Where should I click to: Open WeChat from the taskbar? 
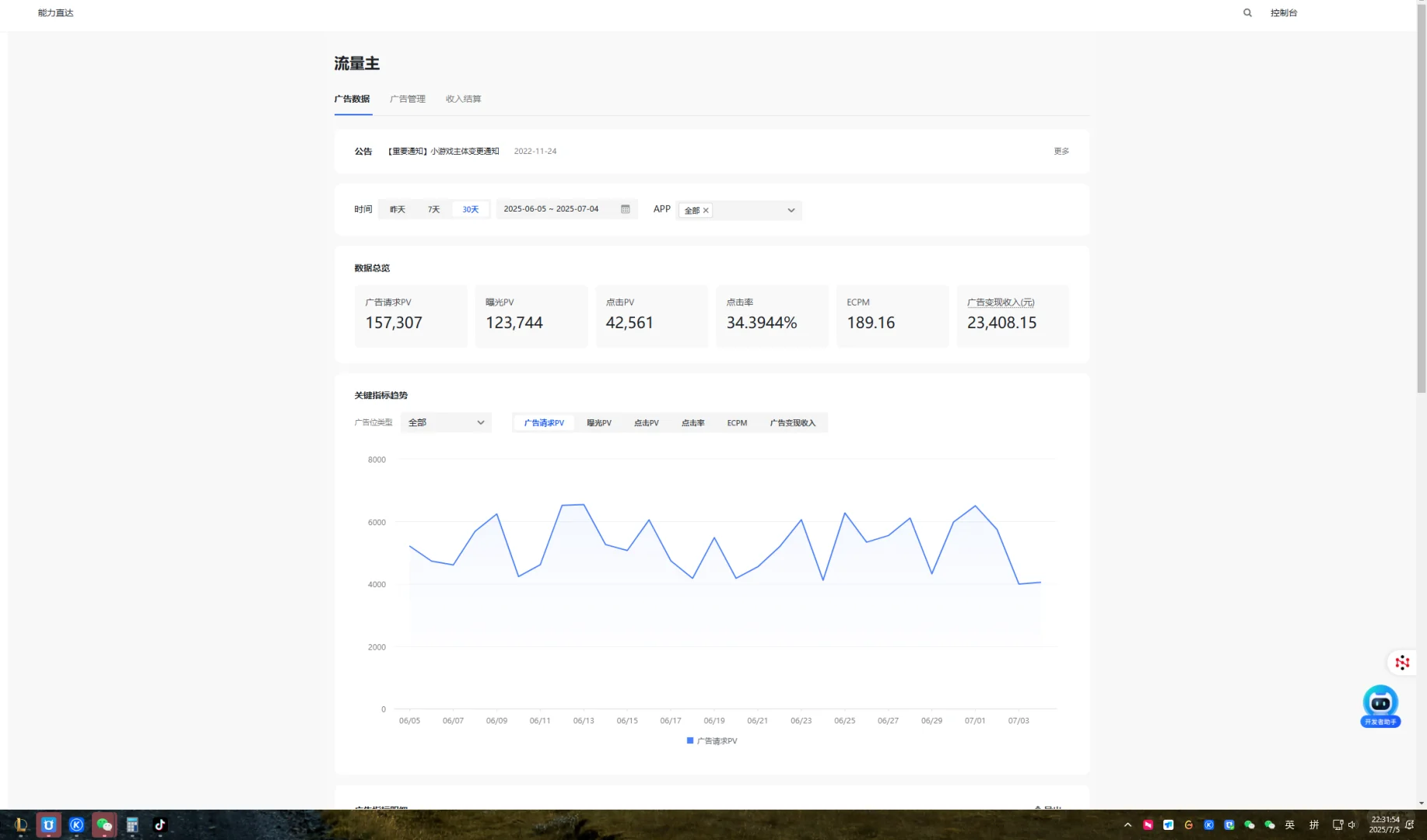pyautogui.click(x=104, y=825)
